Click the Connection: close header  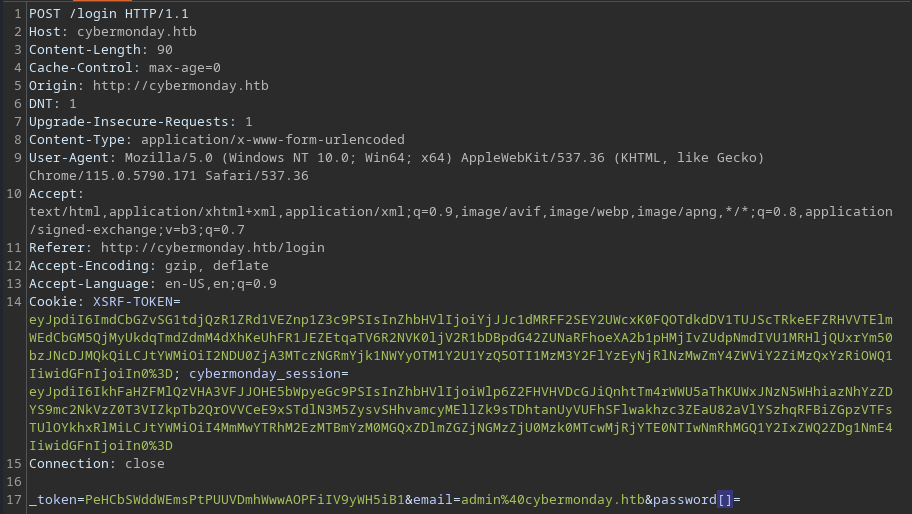click(x=97, y=464)
